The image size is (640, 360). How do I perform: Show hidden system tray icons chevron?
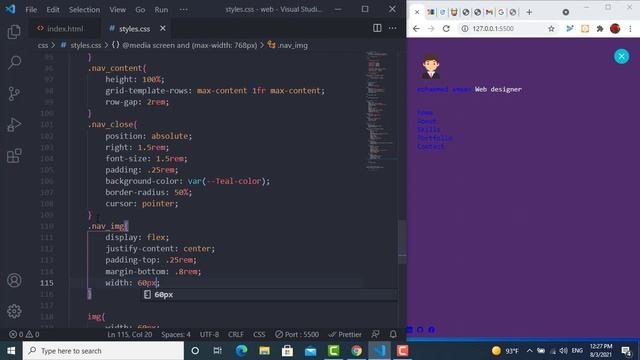[529, 351]
